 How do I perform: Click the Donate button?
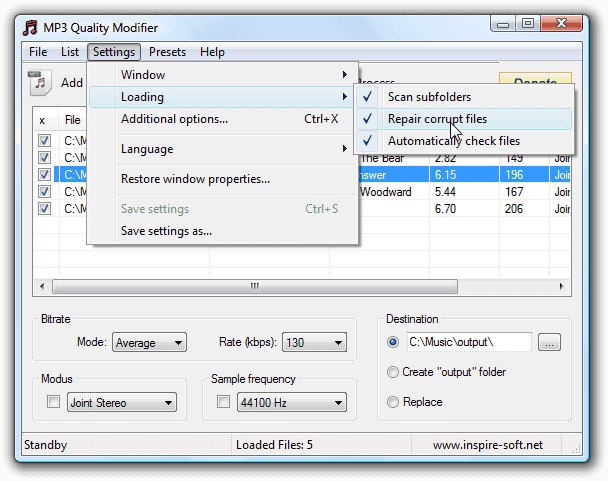pyautogui.click(x=535, y=82)
